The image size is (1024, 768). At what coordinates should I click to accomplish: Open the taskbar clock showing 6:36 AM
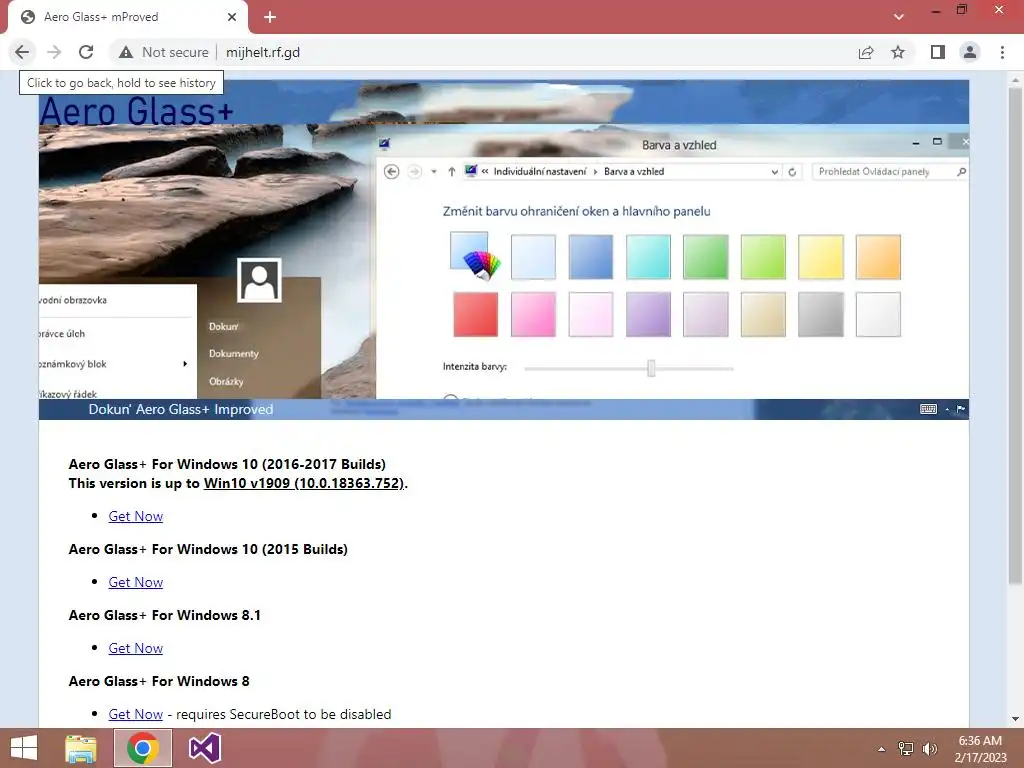point(980,749)
